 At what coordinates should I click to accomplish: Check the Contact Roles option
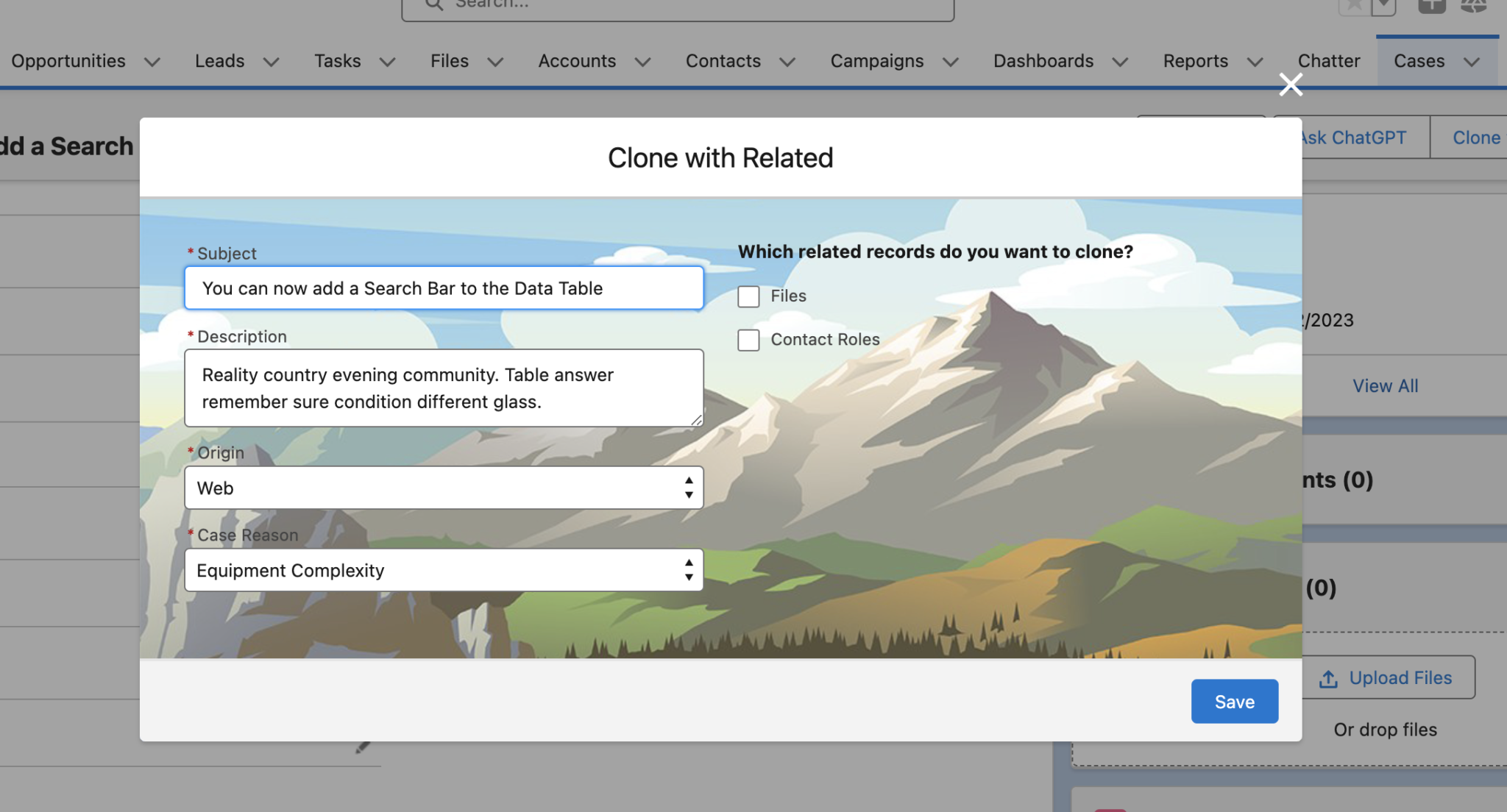coord(748,340)
